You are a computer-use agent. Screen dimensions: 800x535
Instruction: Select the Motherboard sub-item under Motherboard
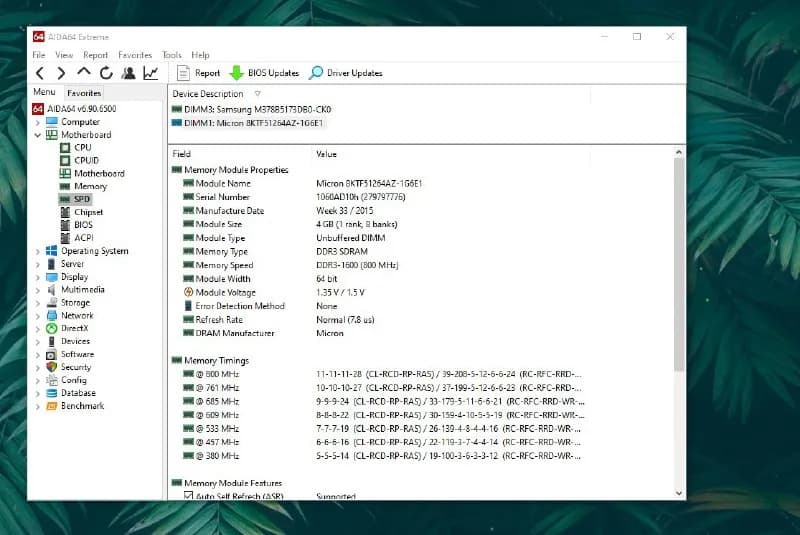tap(92, 173)
